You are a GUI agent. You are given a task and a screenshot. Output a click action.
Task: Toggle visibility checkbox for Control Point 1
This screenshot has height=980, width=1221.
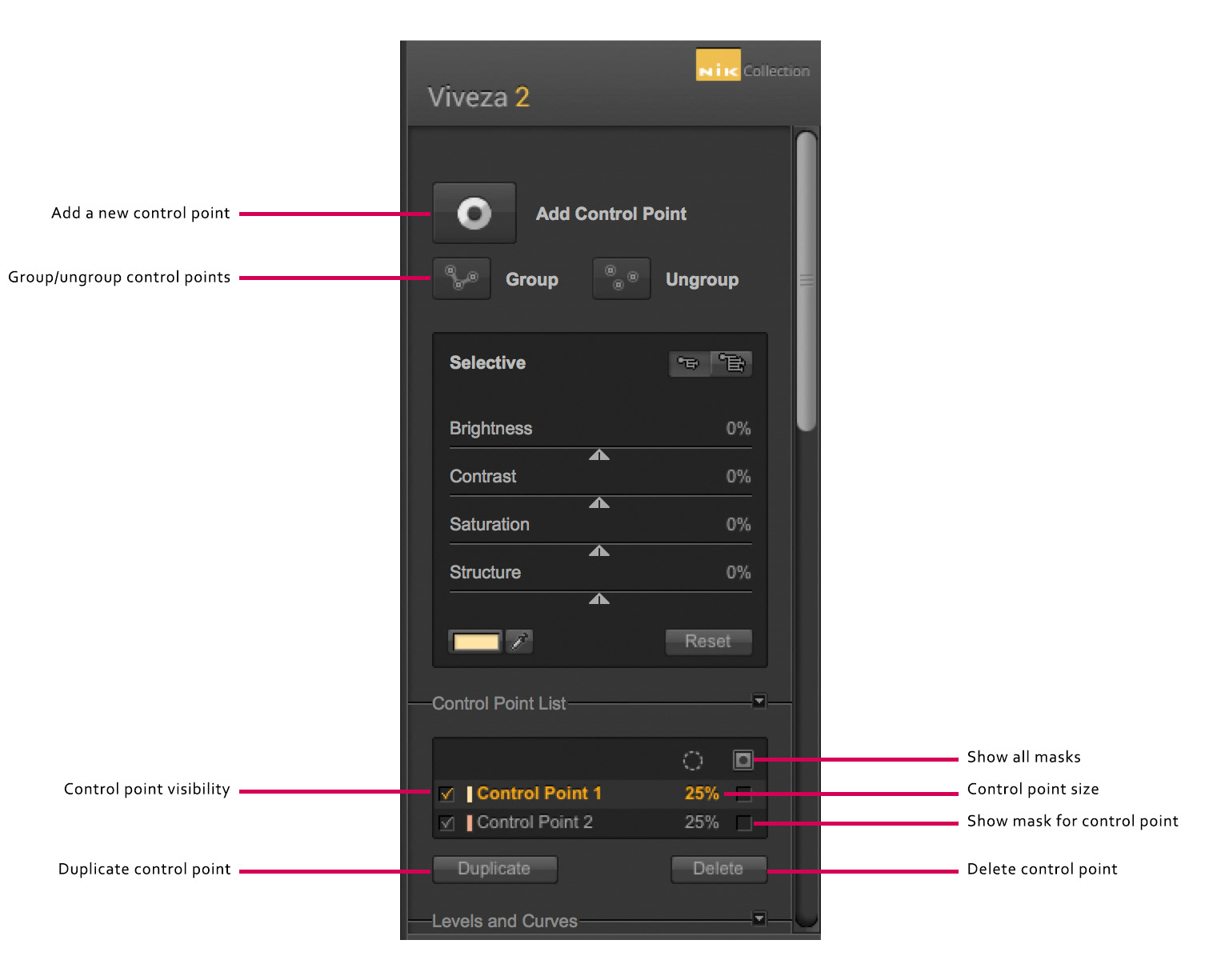447,794
